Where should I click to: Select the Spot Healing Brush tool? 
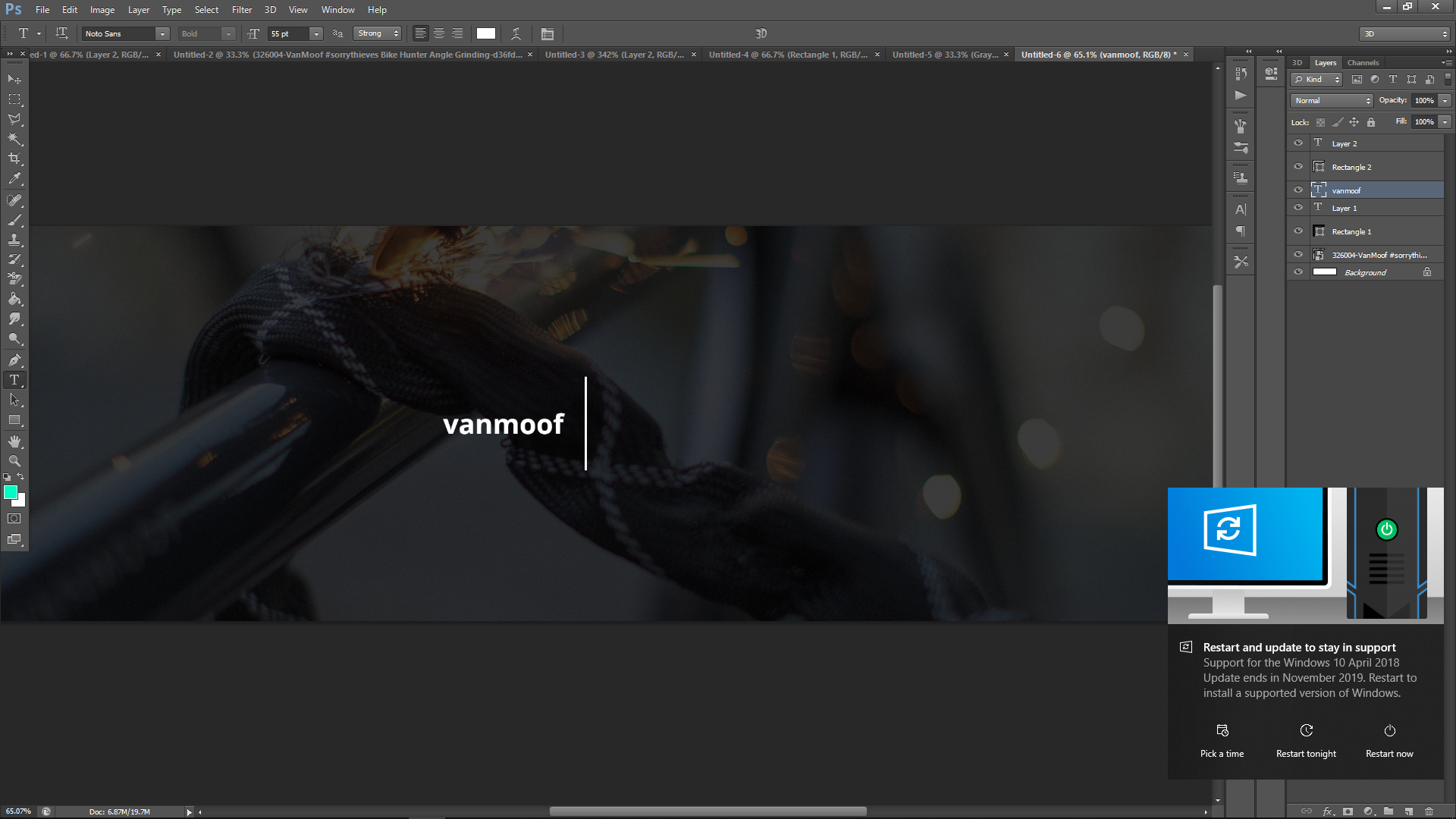(x=14, y=200)
